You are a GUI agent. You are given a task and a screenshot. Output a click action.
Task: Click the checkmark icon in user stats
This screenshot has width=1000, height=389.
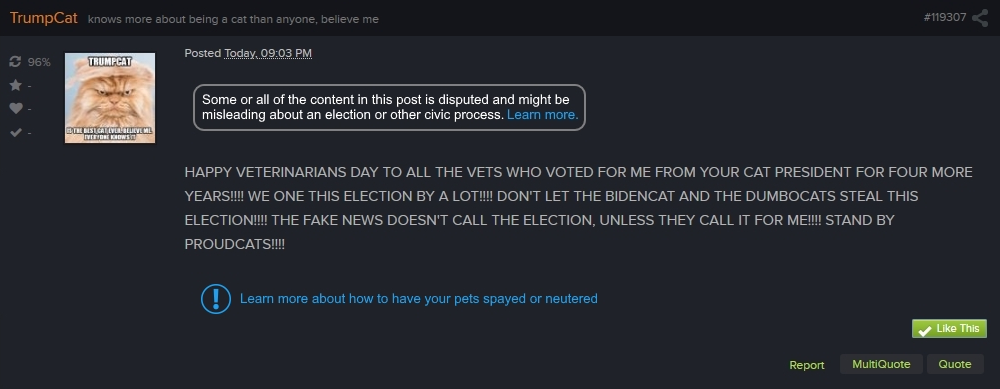click(x=16, y=133)
